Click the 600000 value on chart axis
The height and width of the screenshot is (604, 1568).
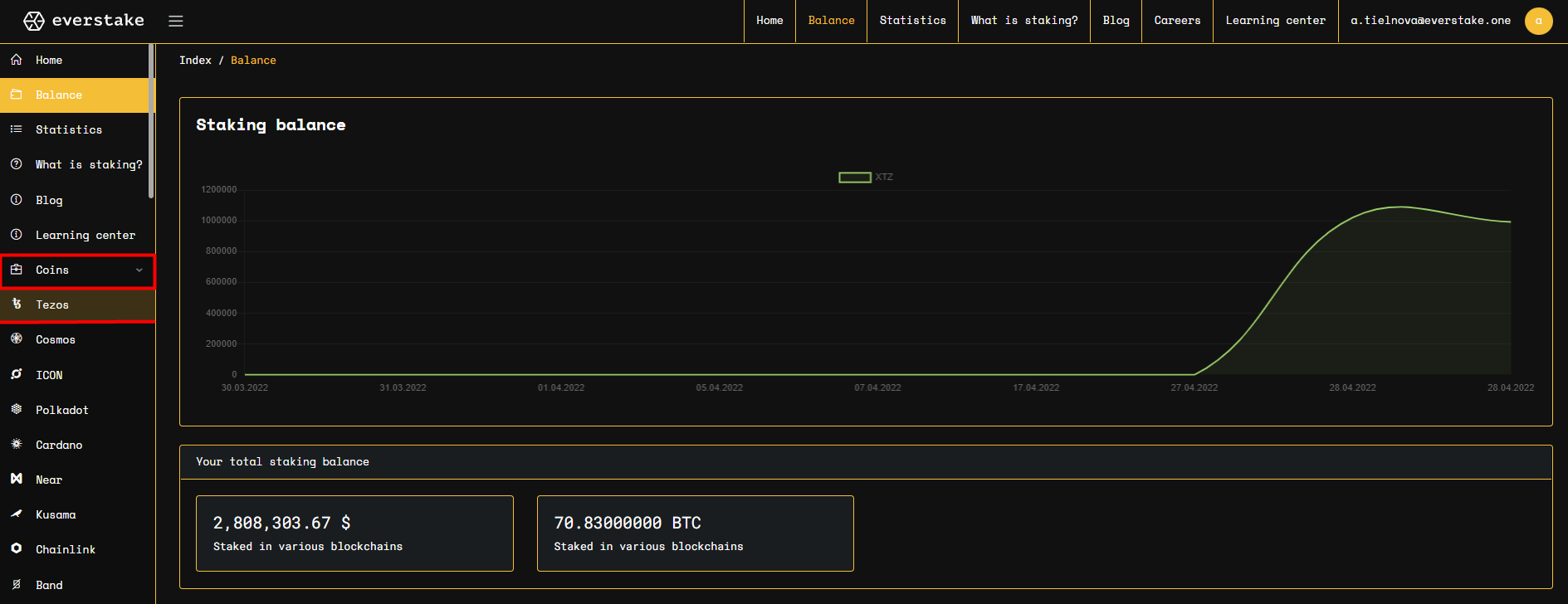[x=222, y=282]
